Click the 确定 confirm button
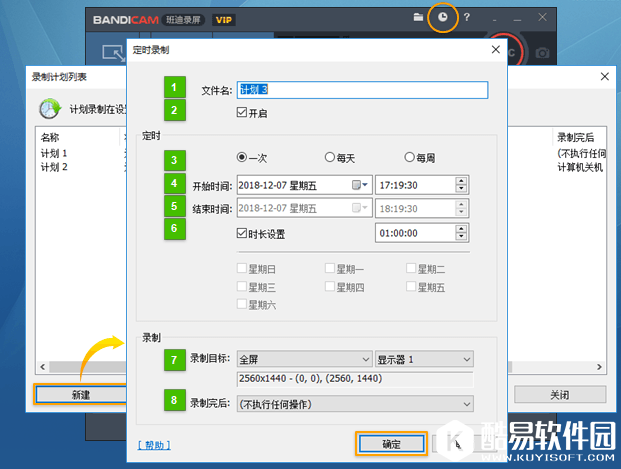 coord(391,444)
